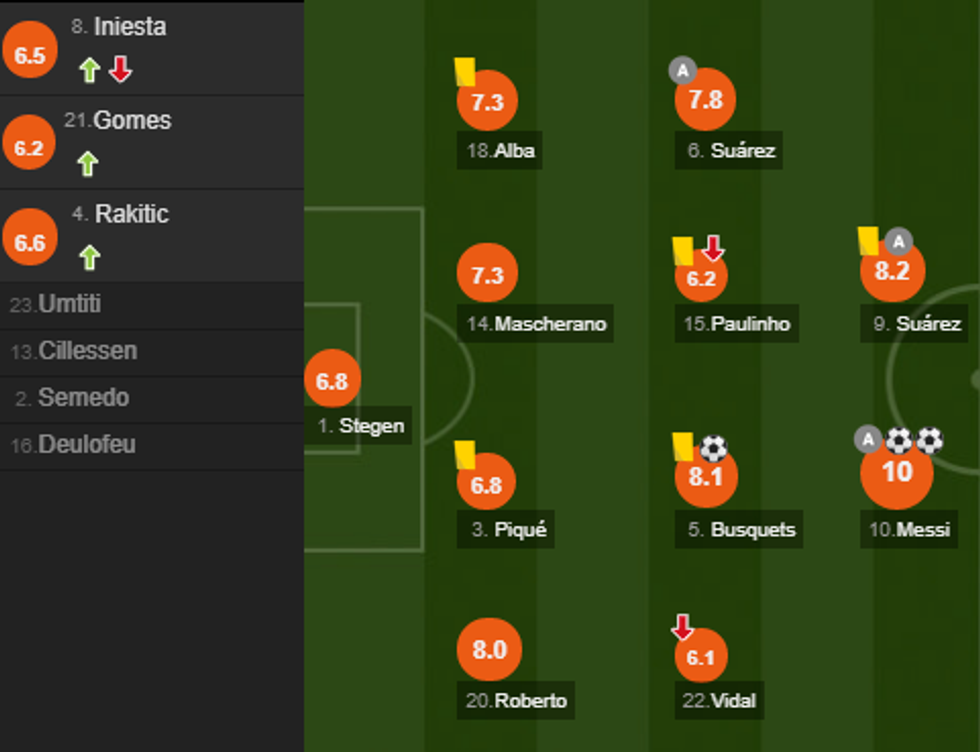Click Alba's yellow card icon
Screen dimensions: 980x752
point(464,71)
